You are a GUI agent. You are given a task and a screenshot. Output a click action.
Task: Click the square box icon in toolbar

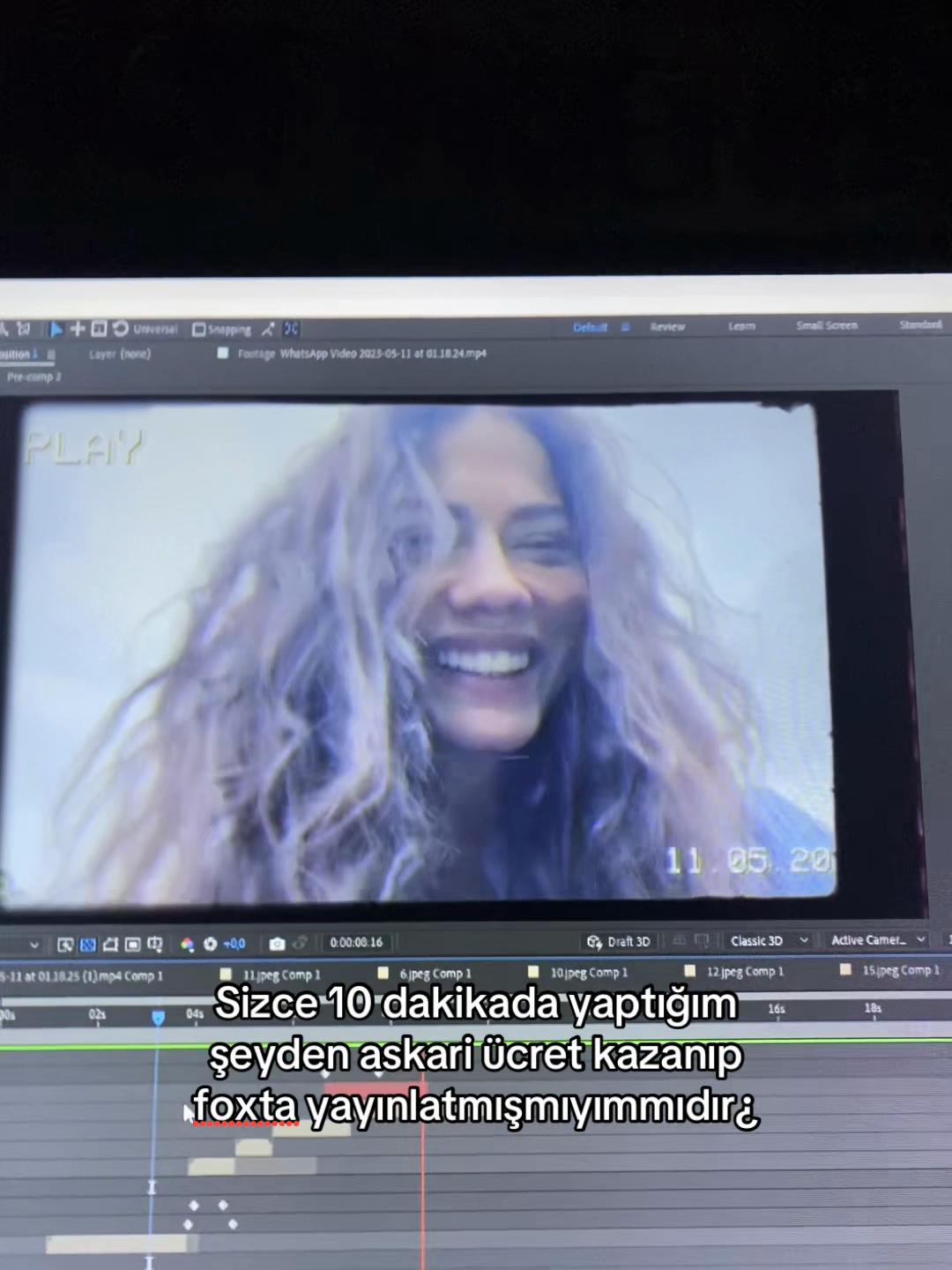coord(99,329)
